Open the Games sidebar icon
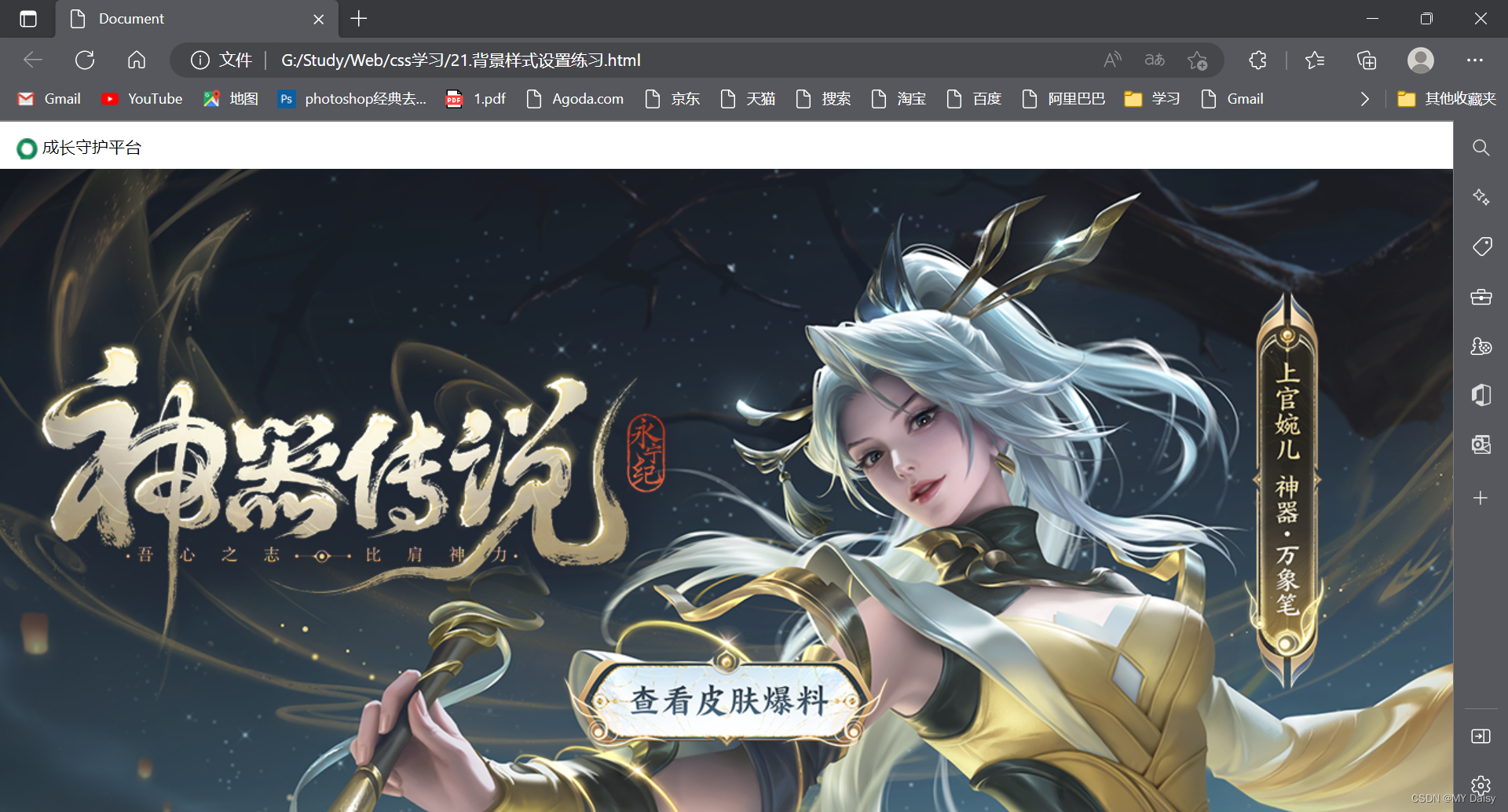The height and width of the screenshot is (812, 1508). tap(1481, 346)
